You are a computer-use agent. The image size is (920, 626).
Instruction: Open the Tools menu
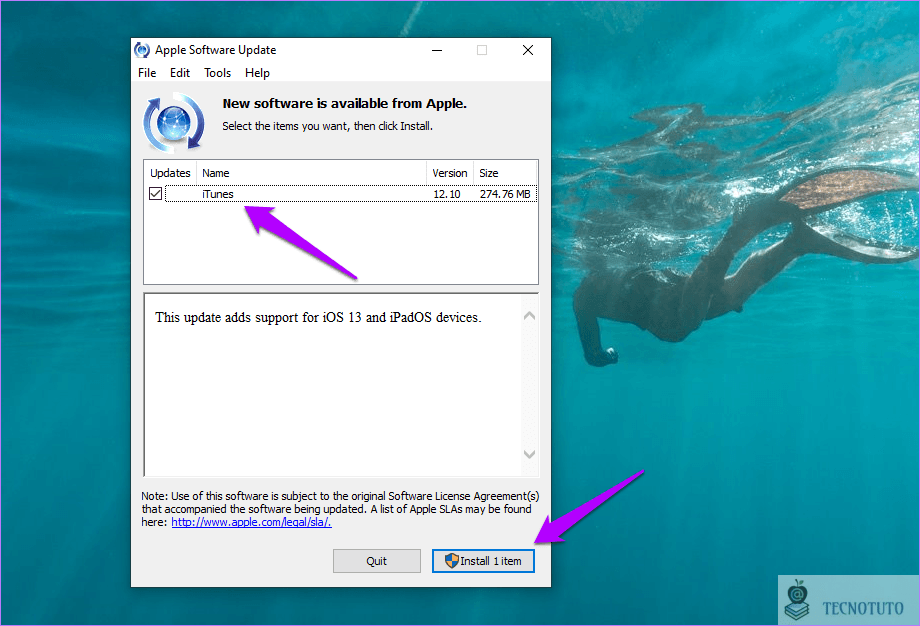pos(217,73)
